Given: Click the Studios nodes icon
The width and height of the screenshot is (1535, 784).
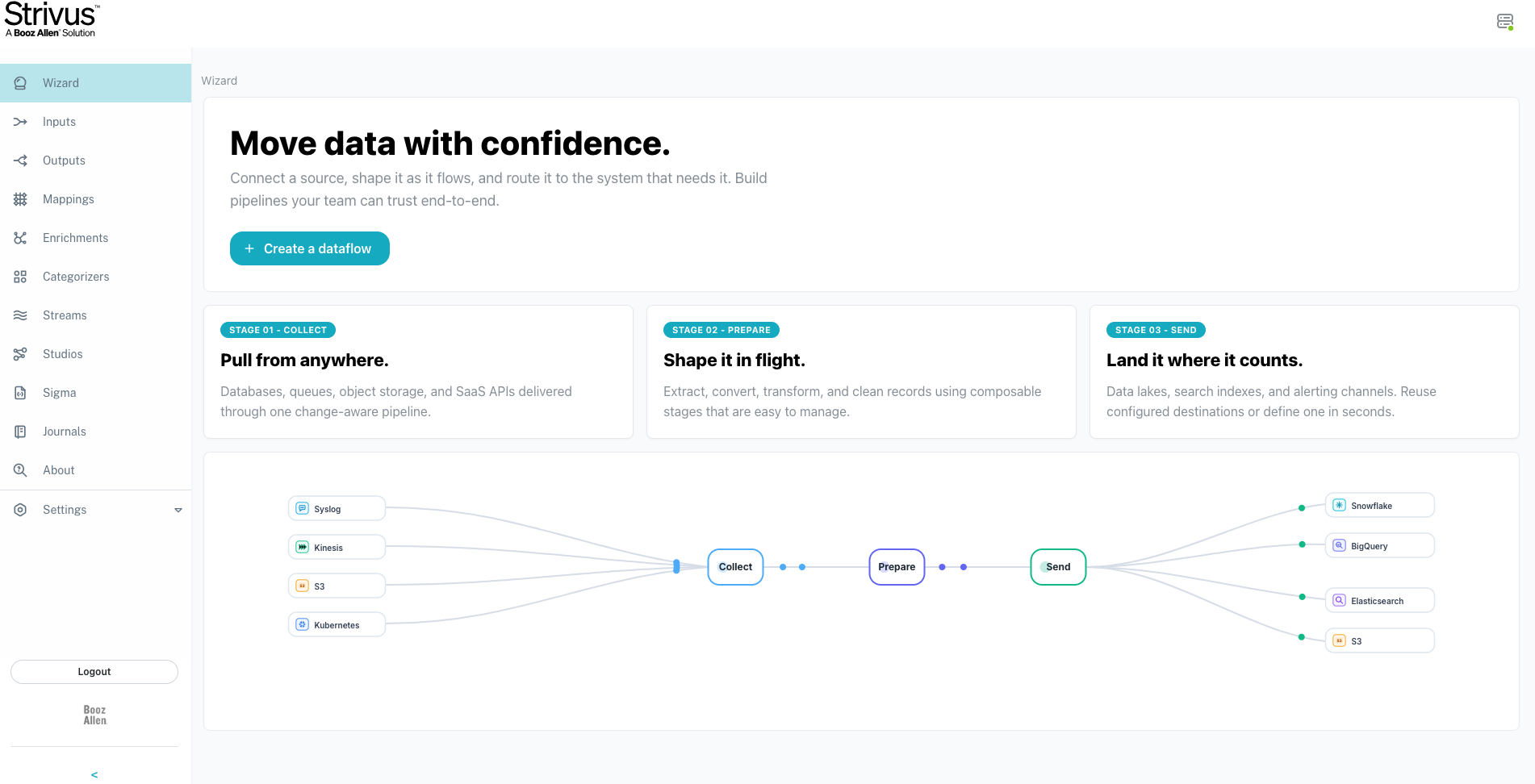Looking at the screenshot, I should click(20, 354).
